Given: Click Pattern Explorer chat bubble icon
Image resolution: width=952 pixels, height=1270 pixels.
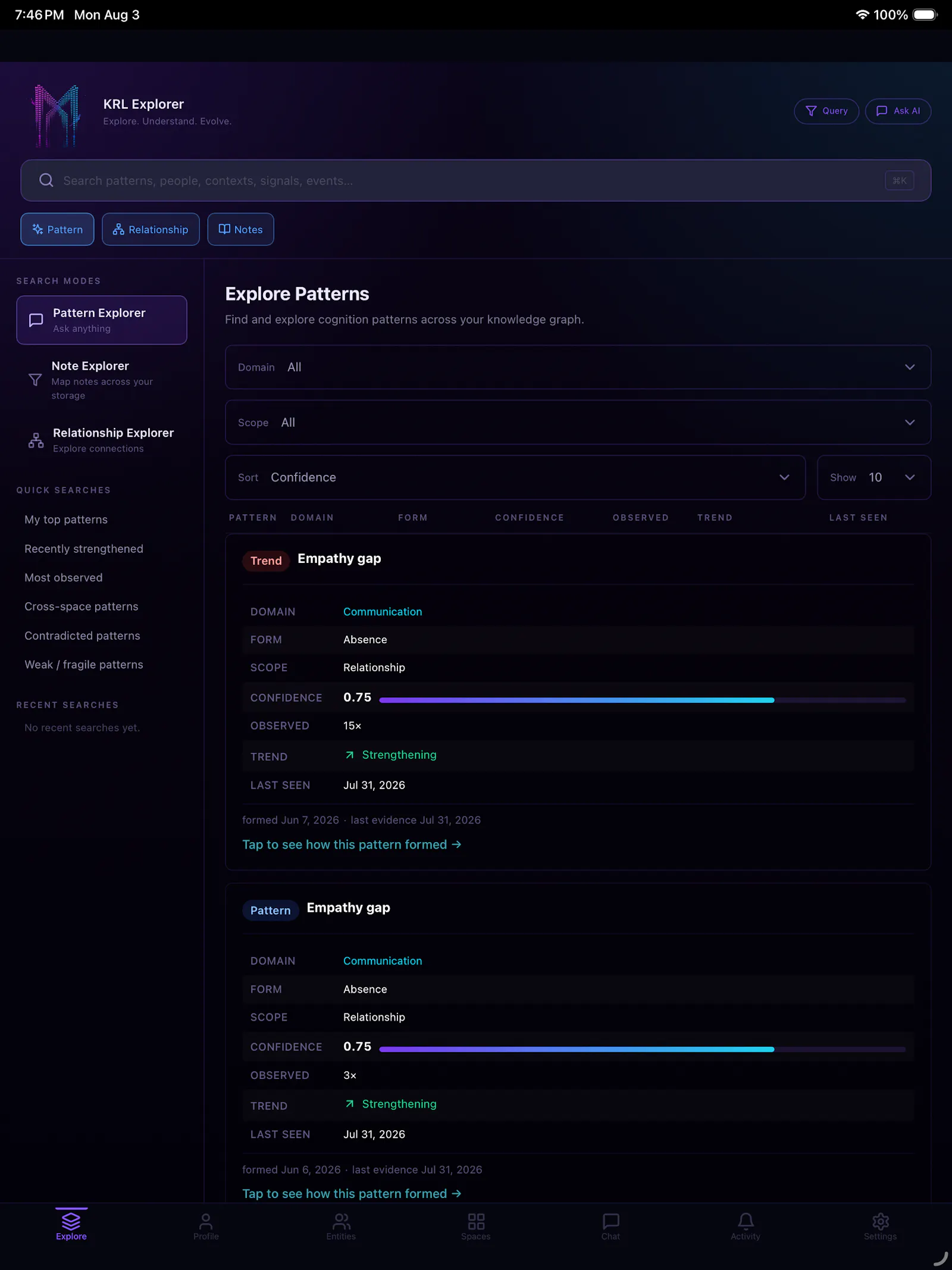Looking at the screenshot, I should pos(36,320).
